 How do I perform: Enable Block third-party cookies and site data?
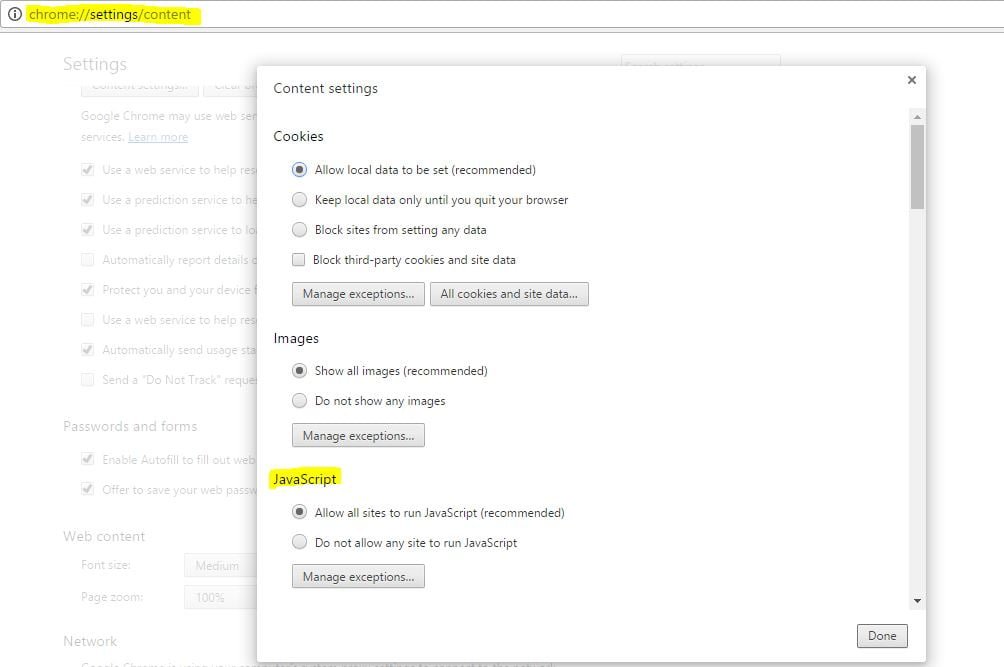[298, 259]
